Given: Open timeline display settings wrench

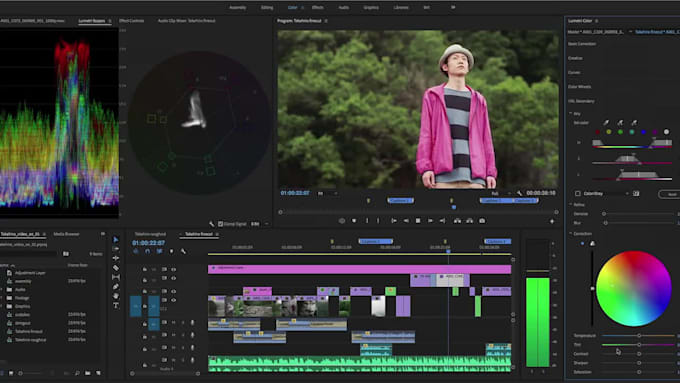Looking at the screenshot, I should click(x=183, y=251).
